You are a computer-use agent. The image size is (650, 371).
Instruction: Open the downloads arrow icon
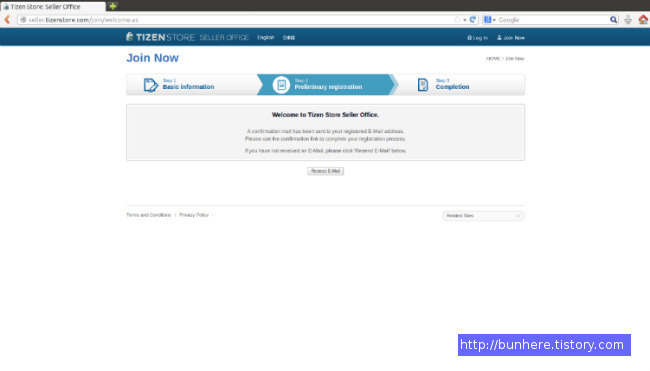point(628,19)
